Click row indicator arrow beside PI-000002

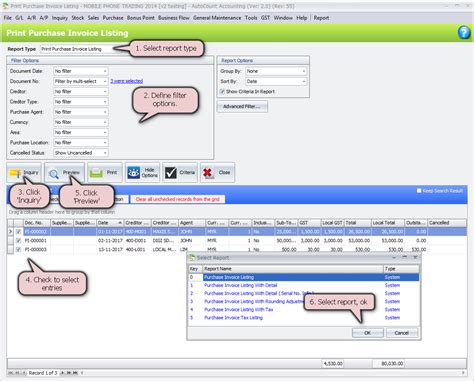click(10, 231)
